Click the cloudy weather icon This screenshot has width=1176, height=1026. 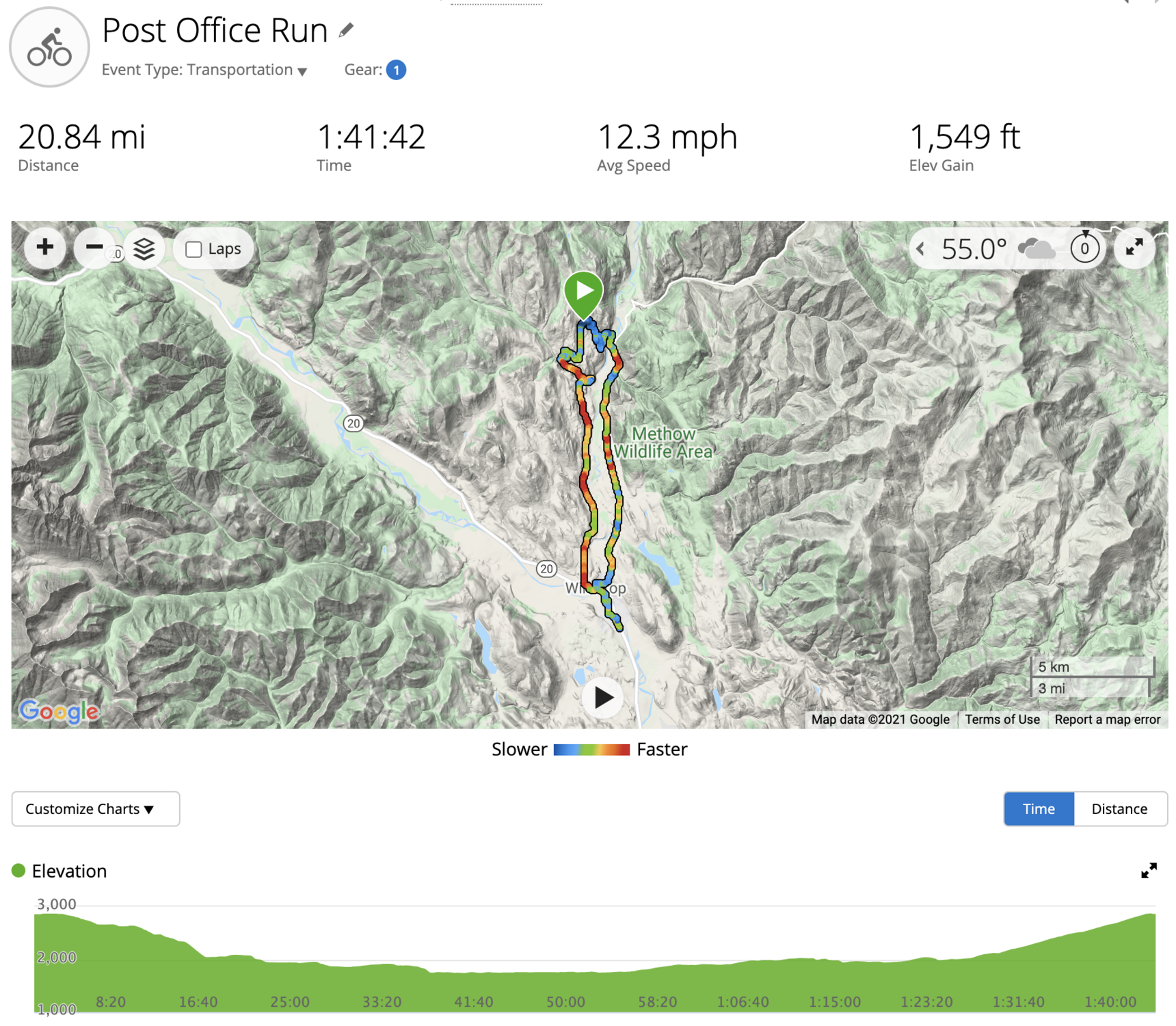(1037, 249)
